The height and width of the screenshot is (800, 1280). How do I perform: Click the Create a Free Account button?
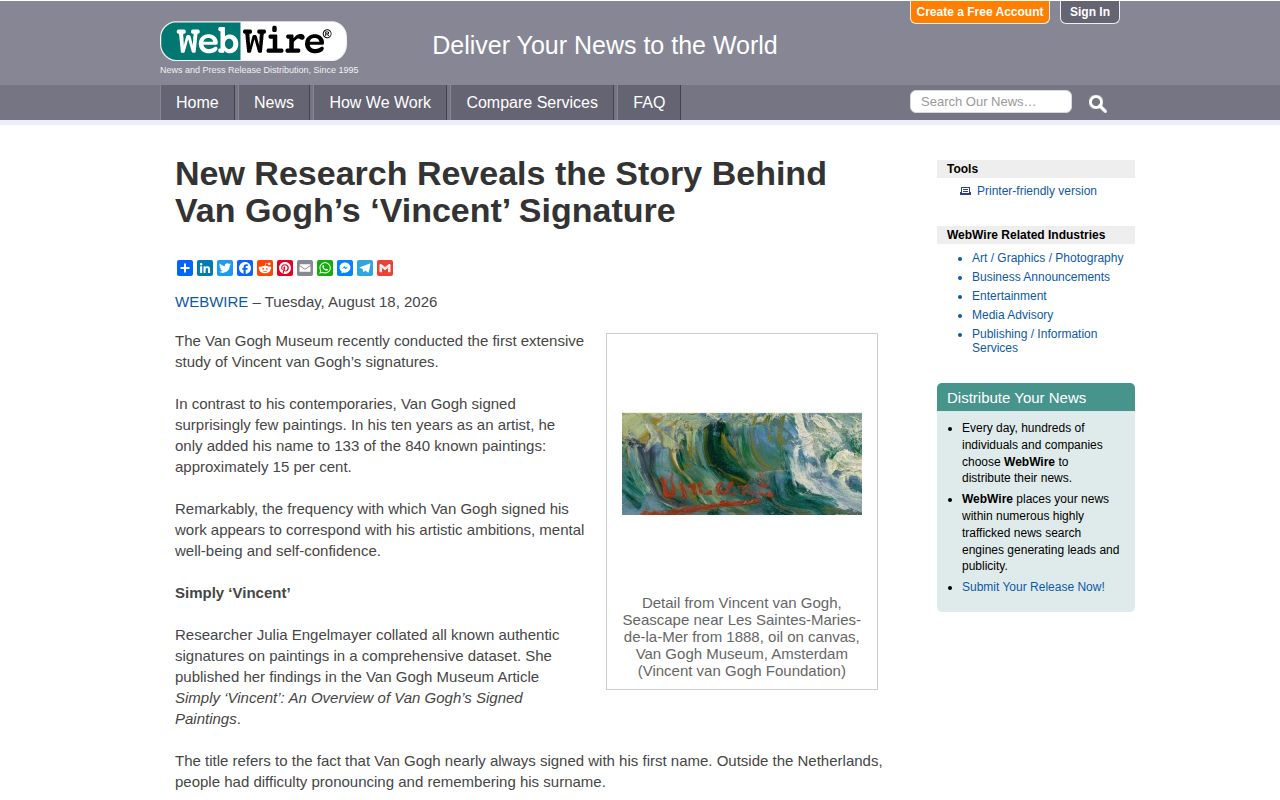[980, 12]
